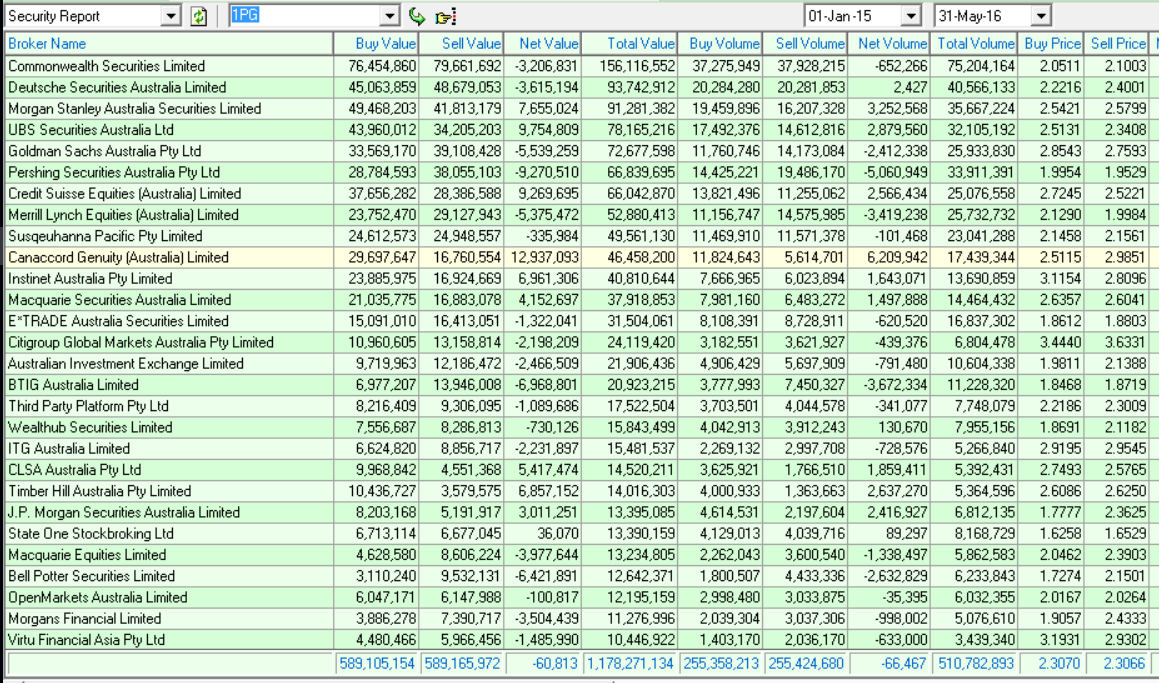
Task: Click the total buy value 589,105,154
Action: point(377,663)
